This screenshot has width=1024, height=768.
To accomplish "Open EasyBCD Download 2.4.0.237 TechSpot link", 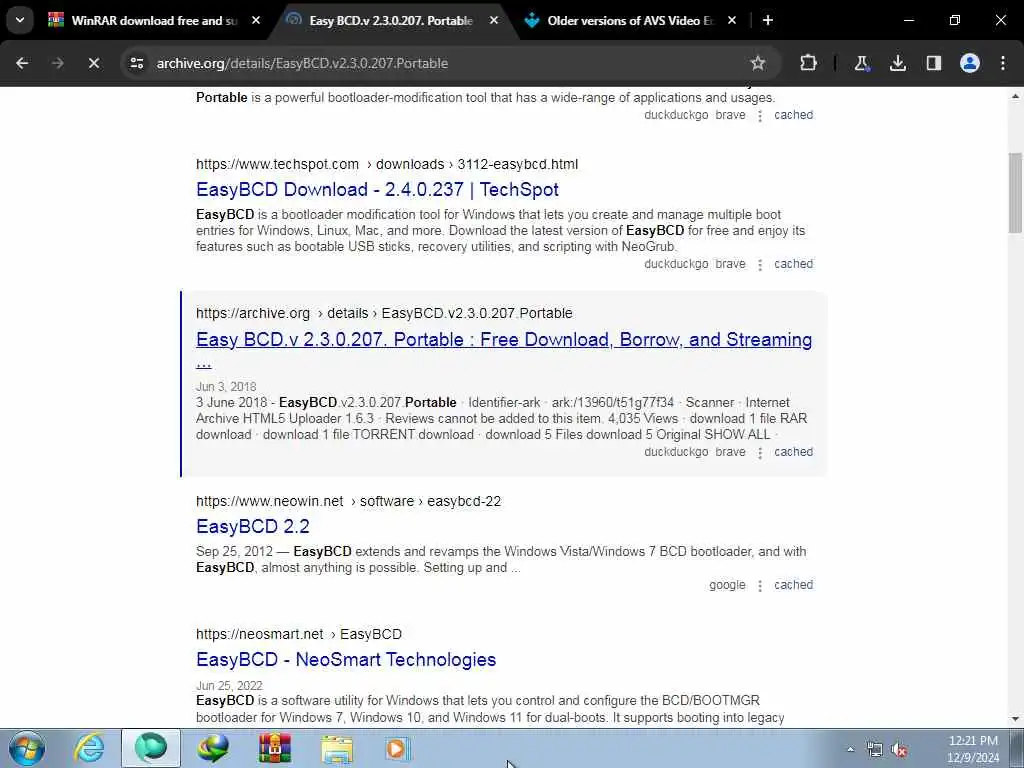I will 377,189.
